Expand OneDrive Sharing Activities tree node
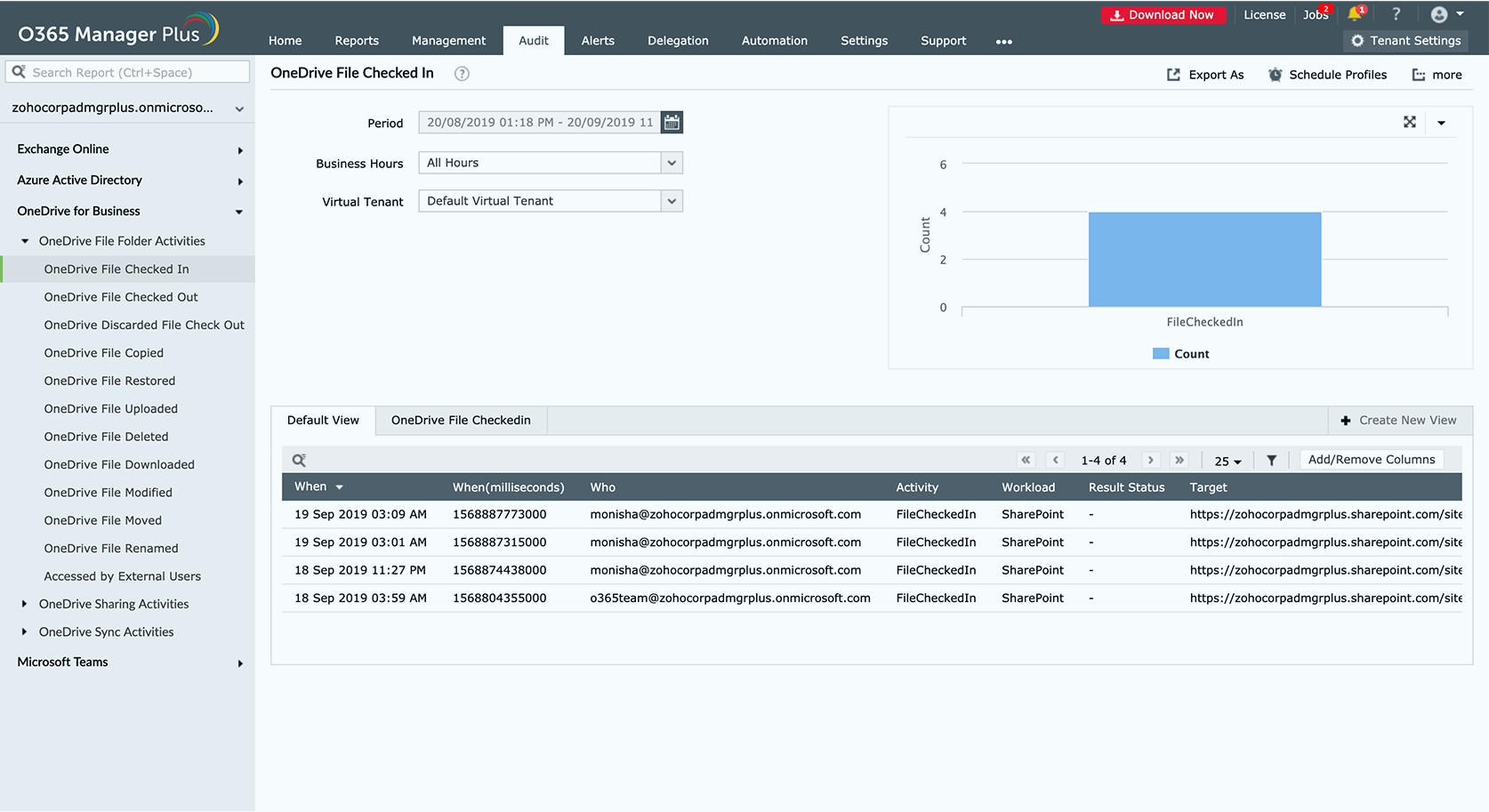This screenshot has height=812, width=1489. [24, 604]
